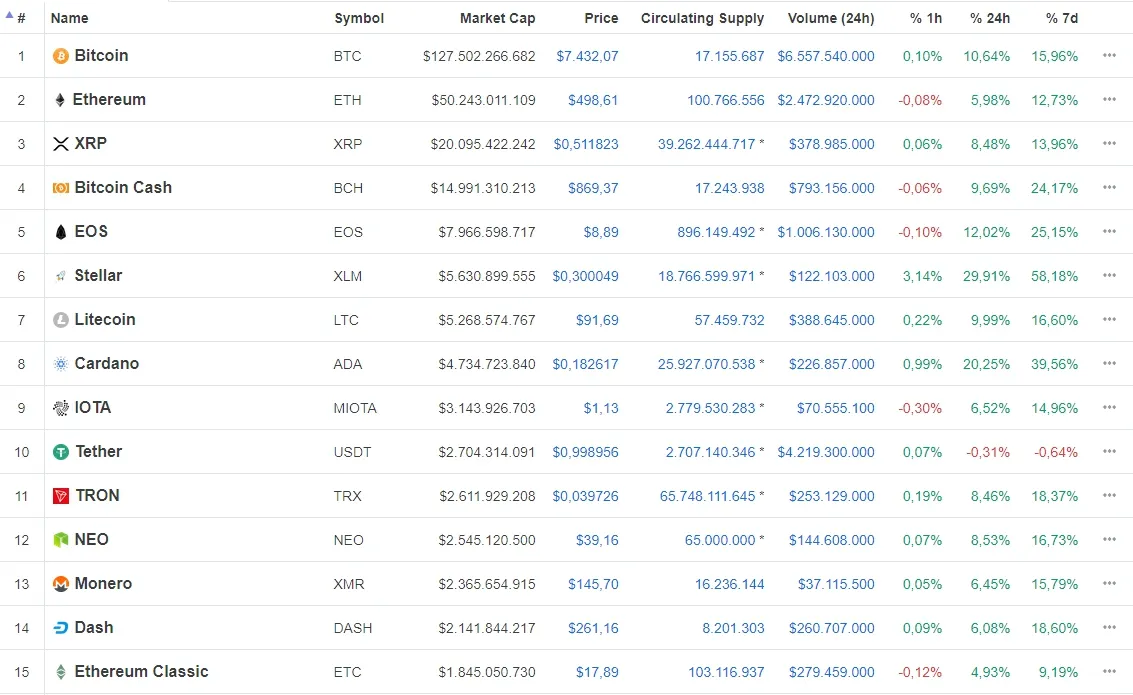Click the Monero logo icon
This screenshot has width=1133, height=695.
tap(61, 584)
